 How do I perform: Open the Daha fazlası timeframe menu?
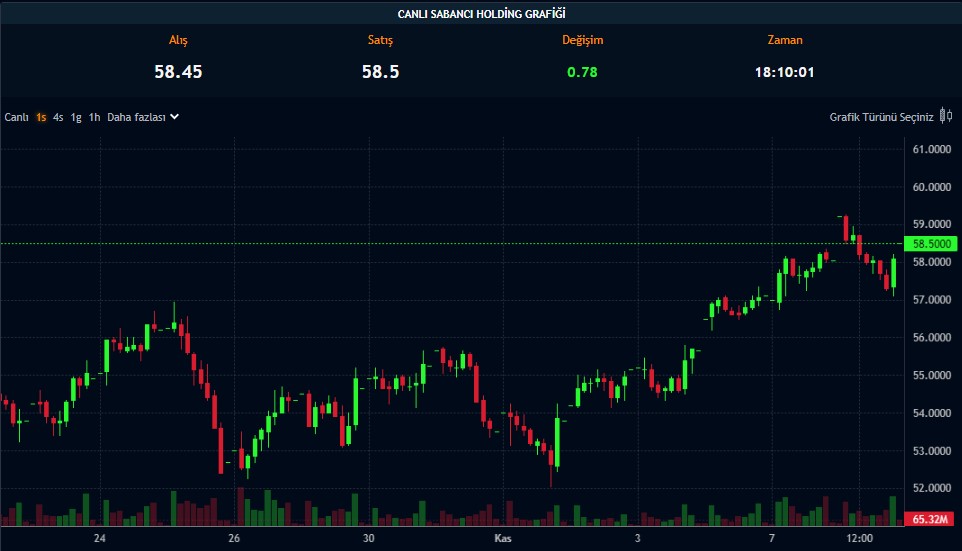(136, 117)
